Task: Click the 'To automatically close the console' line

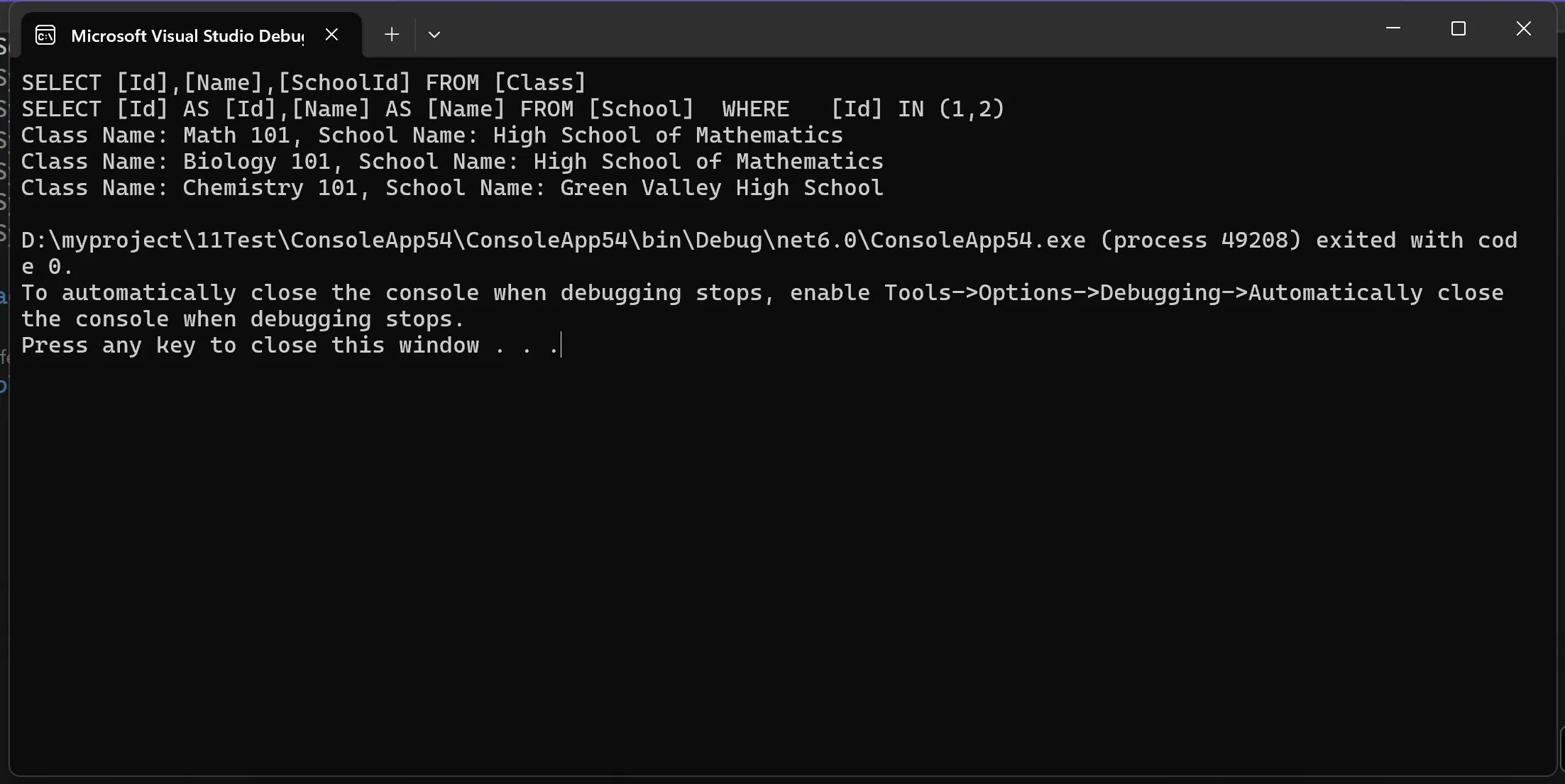Action: 762,293
